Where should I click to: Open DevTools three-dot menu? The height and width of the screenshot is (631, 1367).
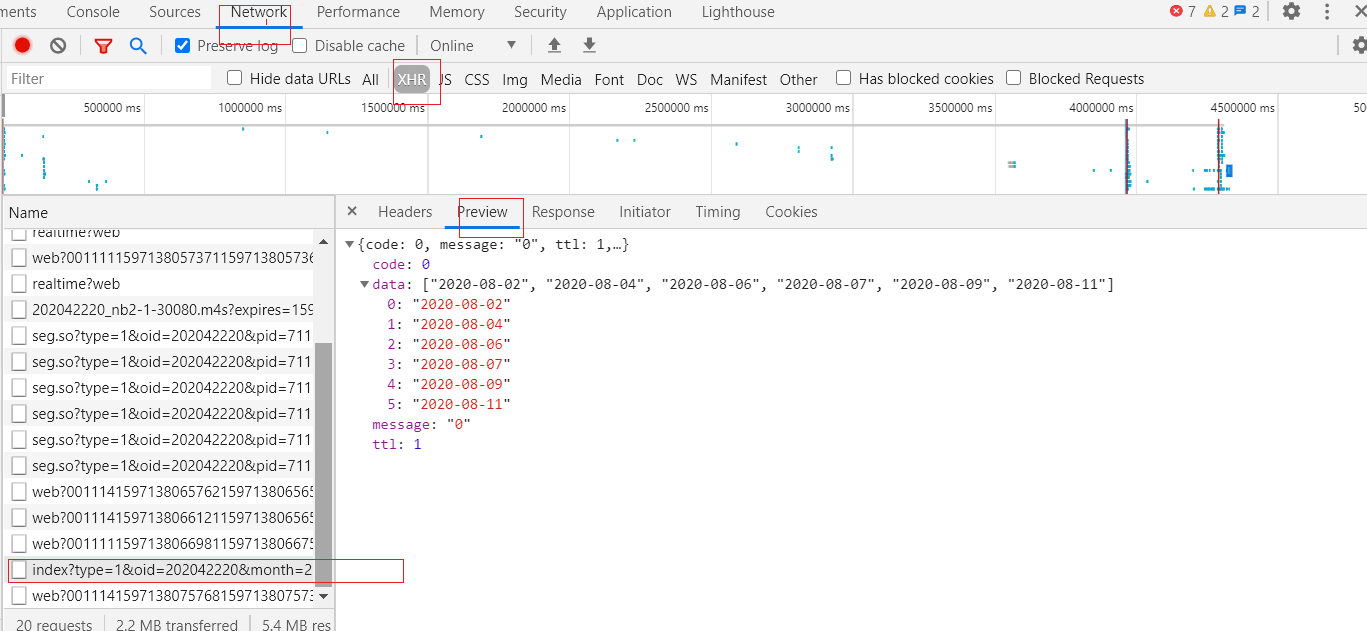coord(1327,12)
